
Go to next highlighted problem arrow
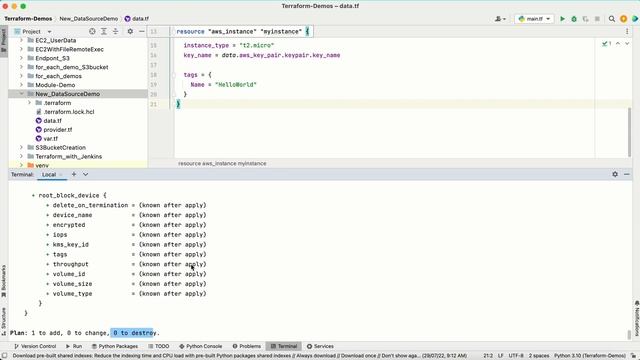coord(627,44)
